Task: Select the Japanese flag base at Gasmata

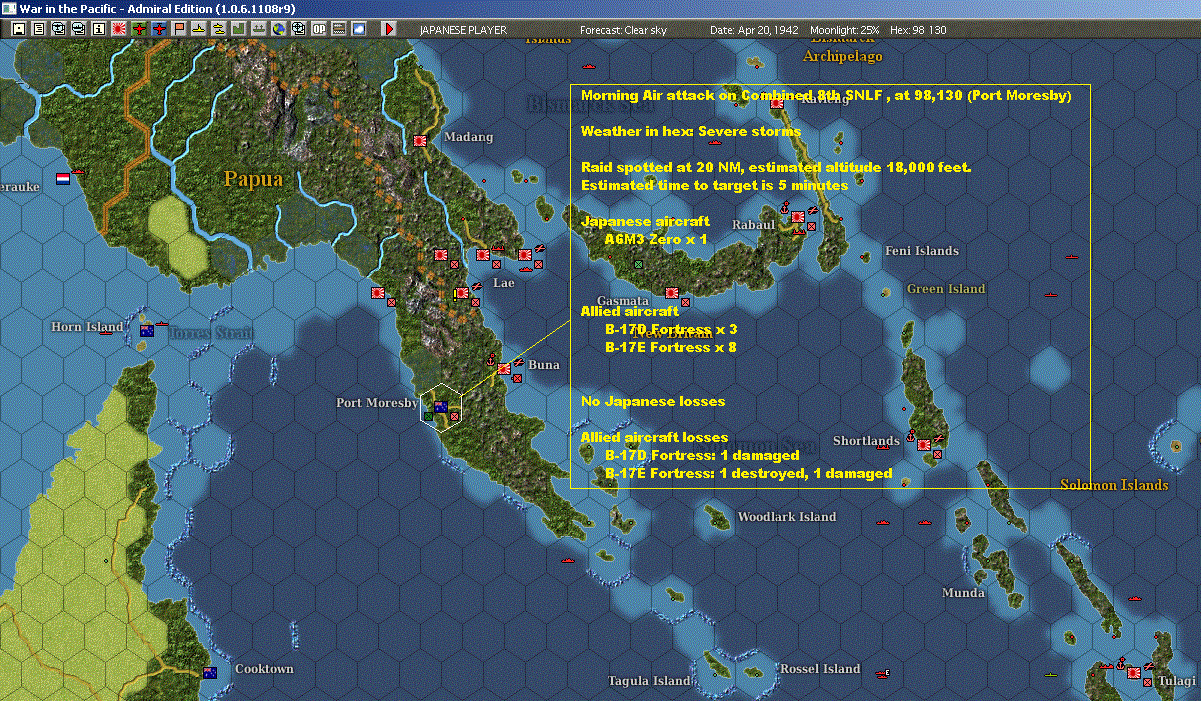Action: click(670, 292)
